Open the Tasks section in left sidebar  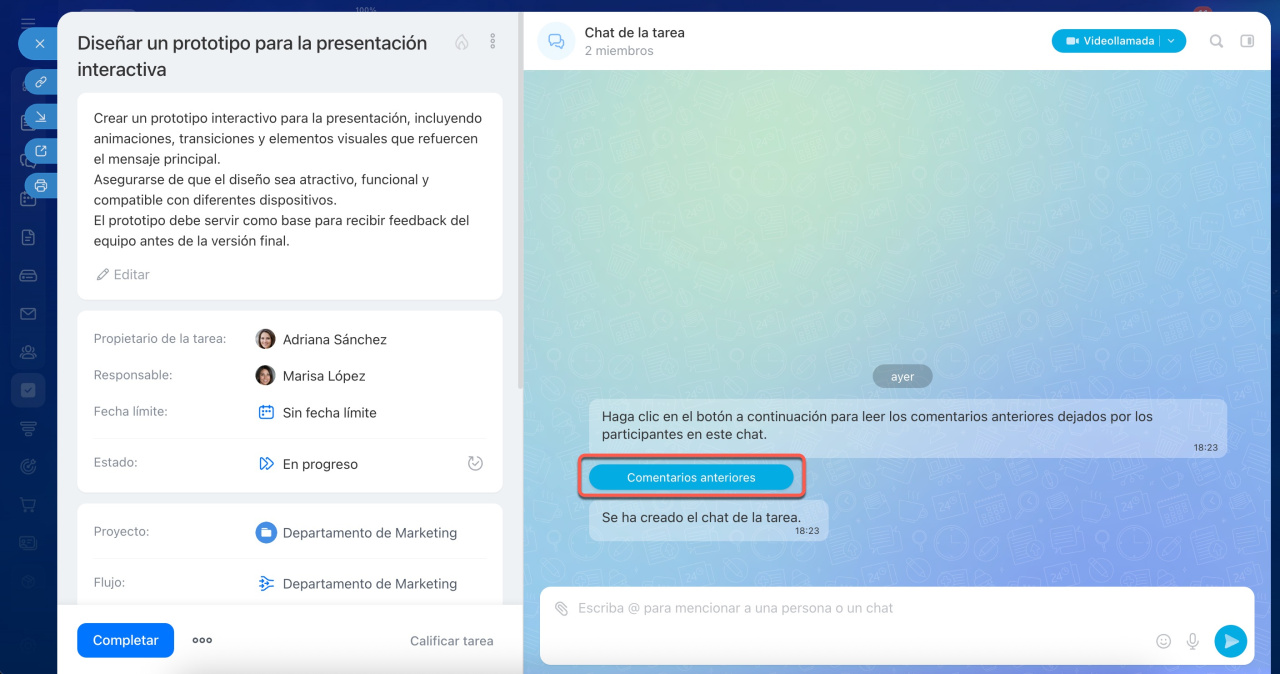(x=28, y=390)
